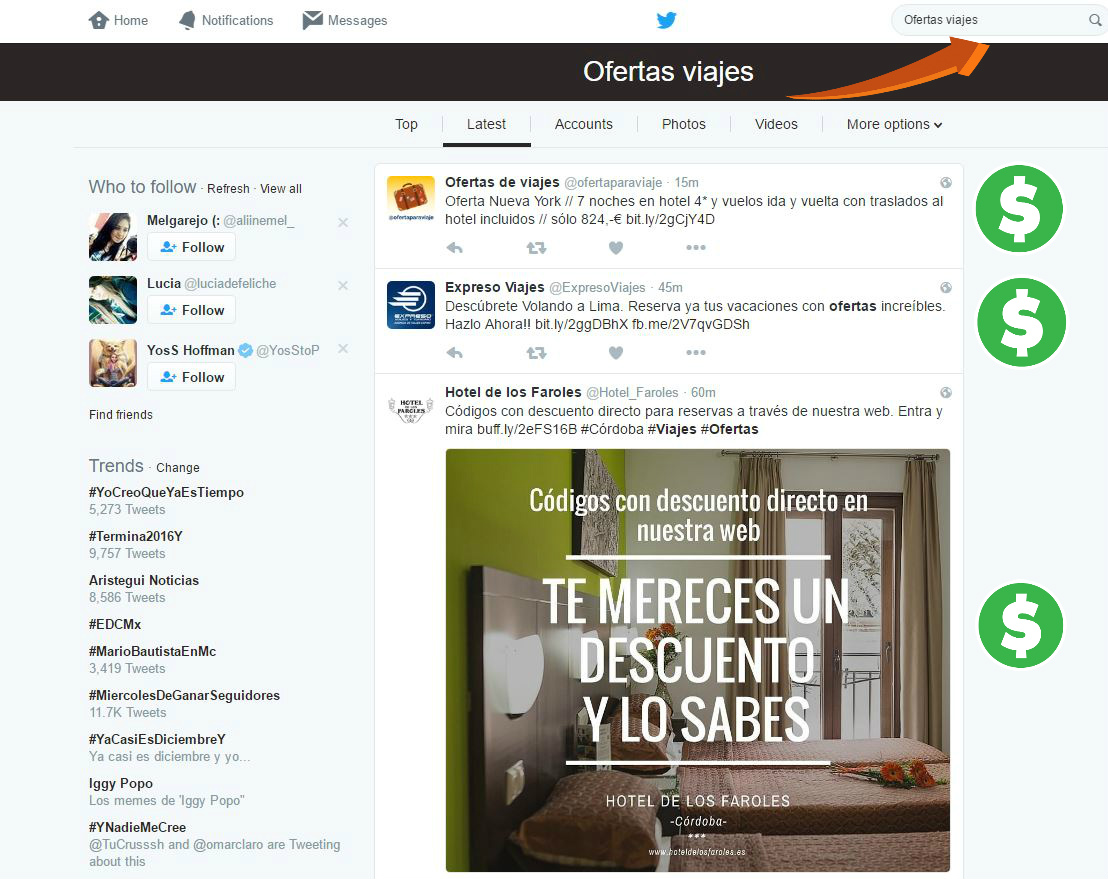Like the Ofertas de viajes tweet
This screenshot has width=1108, height=879.
click(x=616, y=247)
